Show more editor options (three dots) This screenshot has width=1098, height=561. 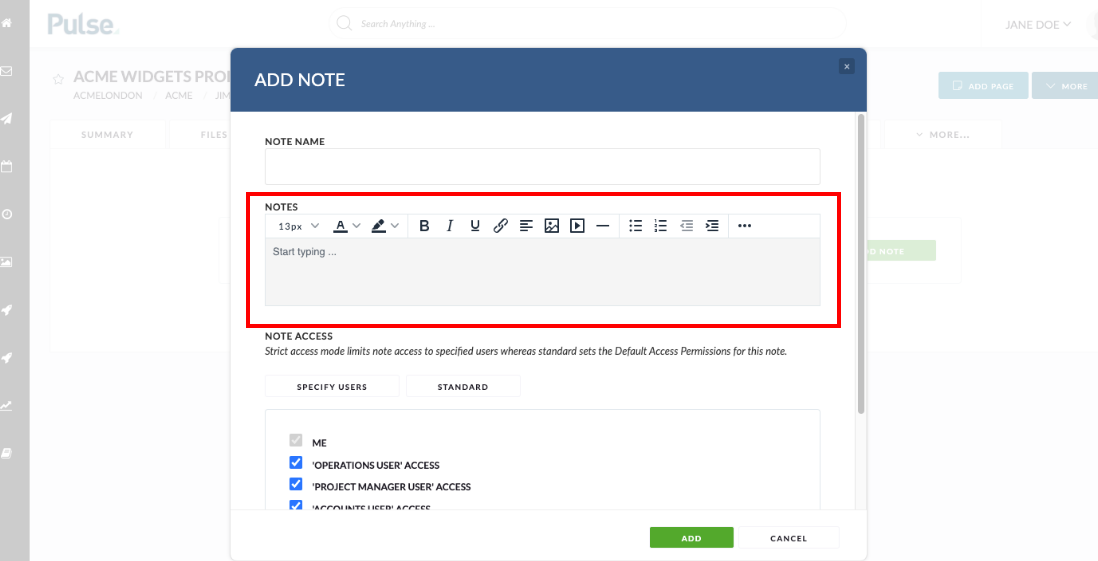point(744,226)
